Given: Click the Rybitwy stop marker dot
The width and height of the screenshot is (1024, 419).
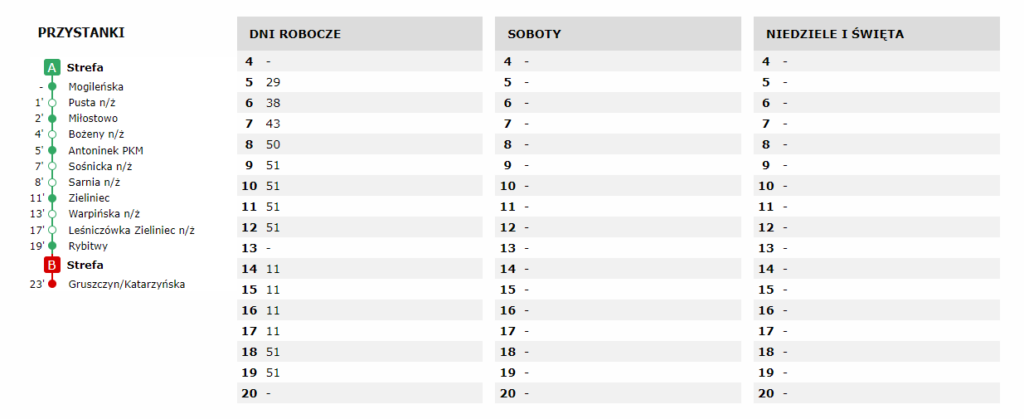Looking at the screenshot, I should (x=52, y=246).
